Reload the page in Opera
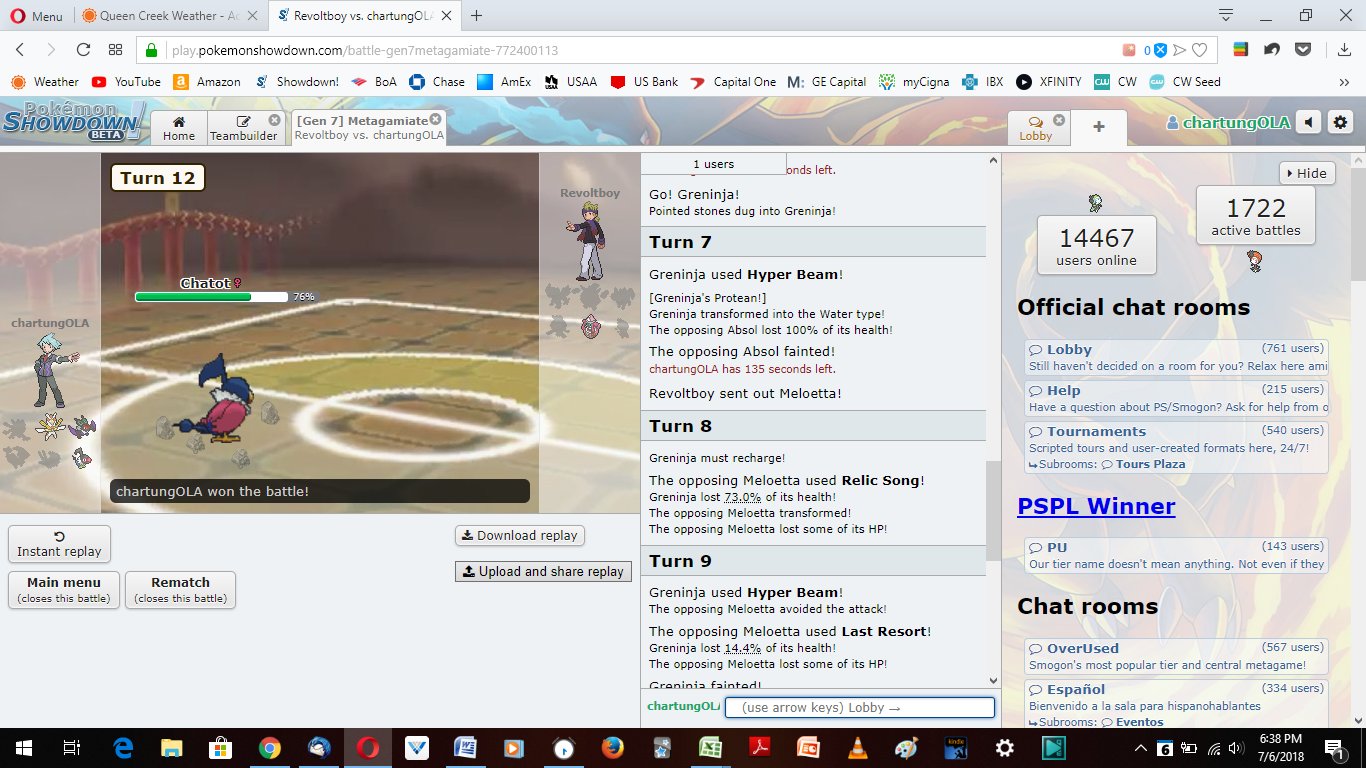This screenshot has height=768, width=1366. 83,50
